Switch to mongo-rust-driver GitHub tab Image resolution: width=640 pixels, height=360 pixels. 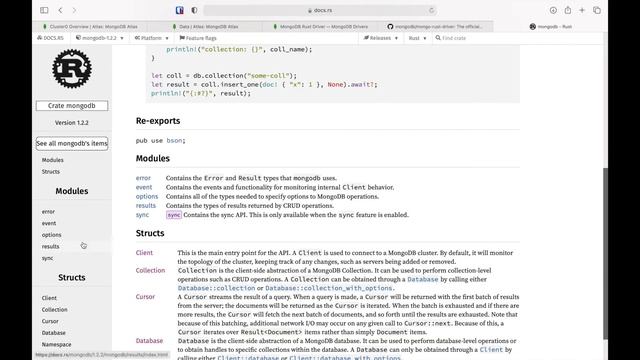coord(436,27)
